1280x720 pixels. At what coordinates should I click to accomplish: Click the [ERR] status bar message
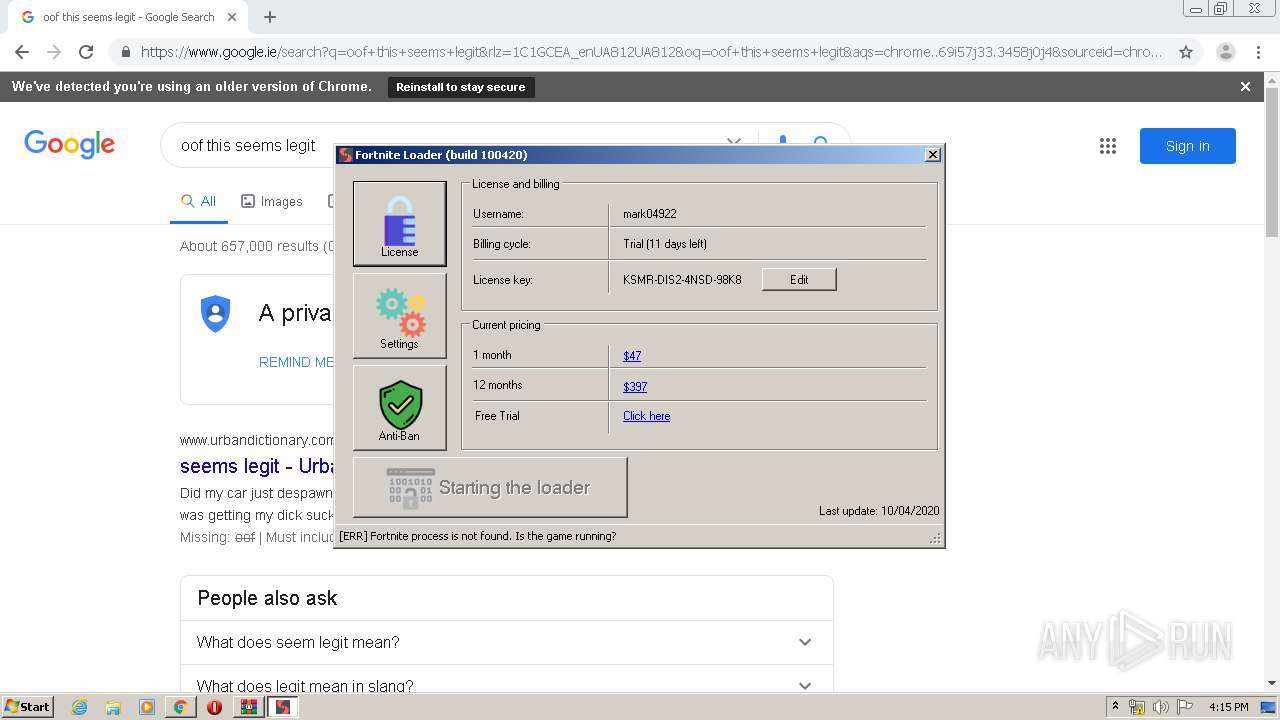point(478,536)
